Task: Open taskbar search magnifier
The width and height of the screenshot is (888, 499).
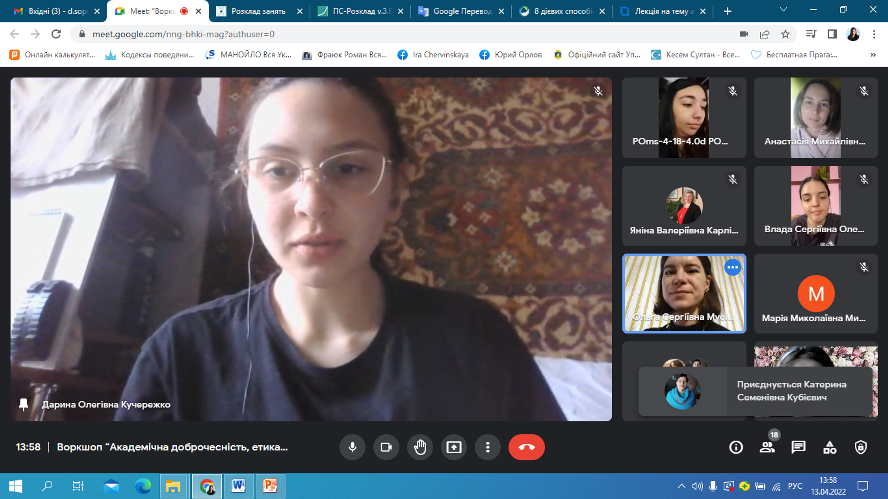Action: coord(47,486)
